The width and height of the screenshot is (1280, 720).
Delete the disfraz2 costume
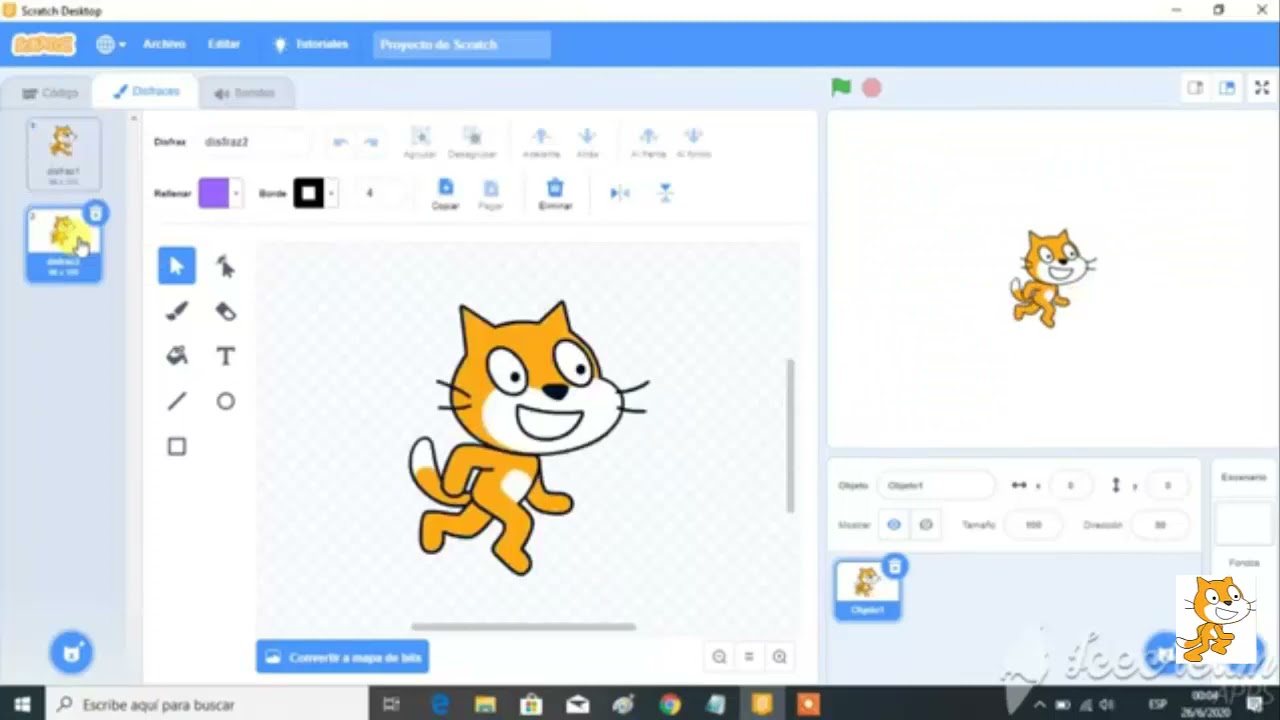point(95,213)
